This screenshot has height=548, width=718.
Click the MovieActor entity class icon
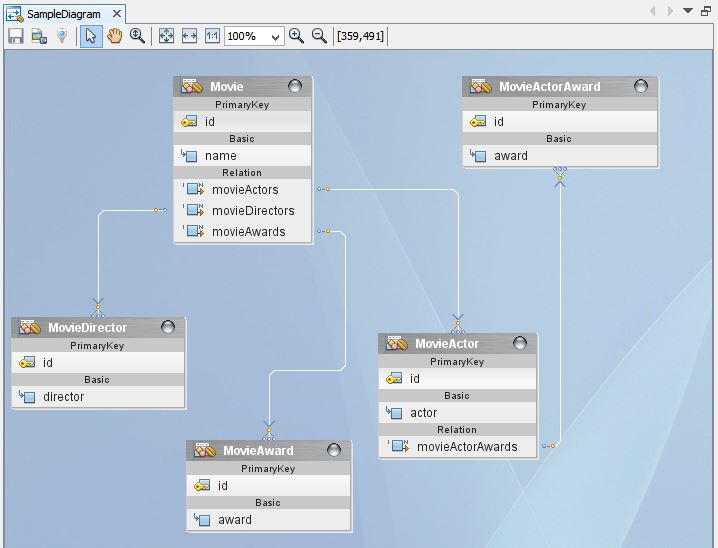pyautogui.click(x=397, y=343)
